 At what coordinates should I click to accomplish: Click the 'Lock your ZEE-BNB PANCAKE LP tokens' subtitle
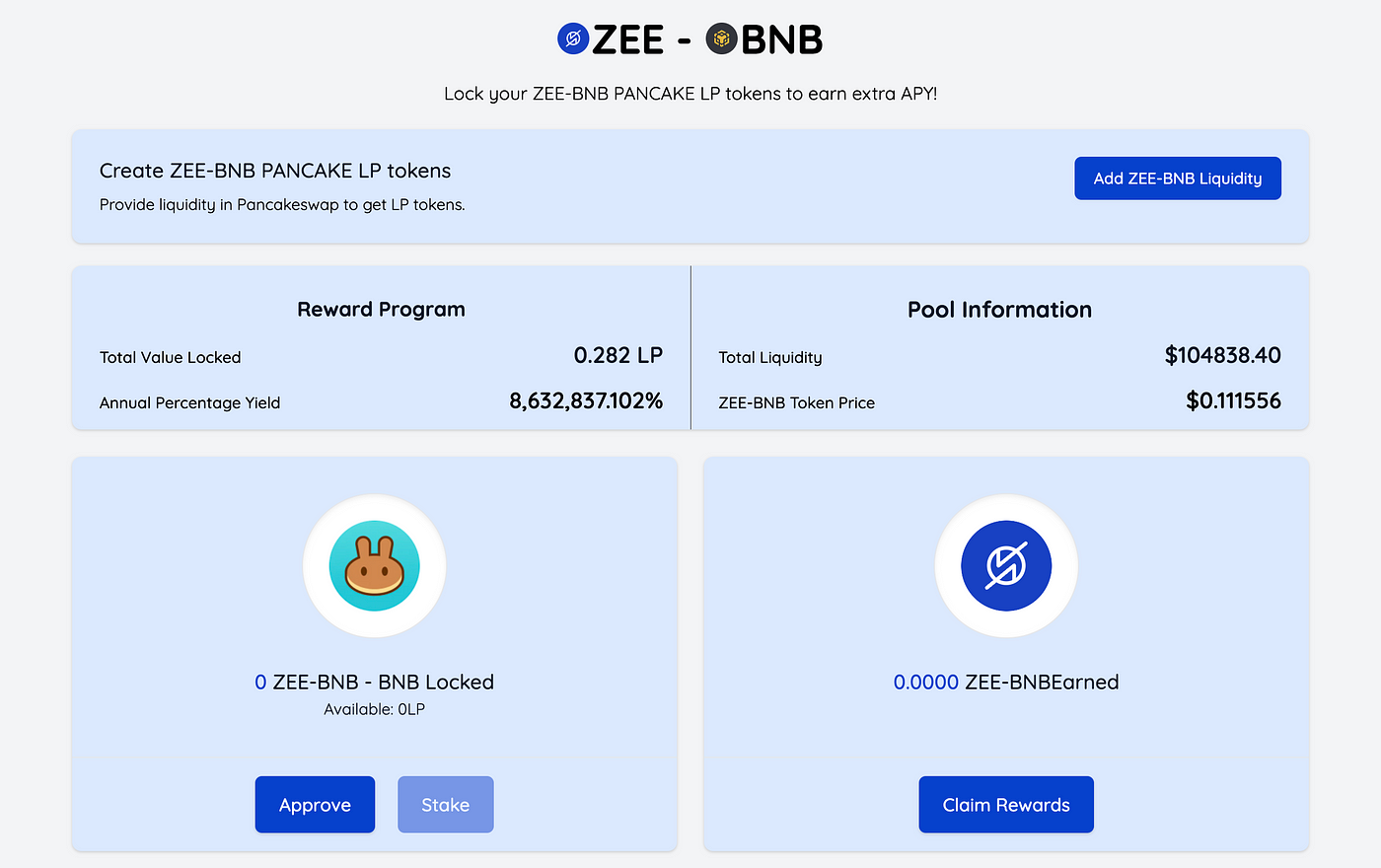[690, 94]
